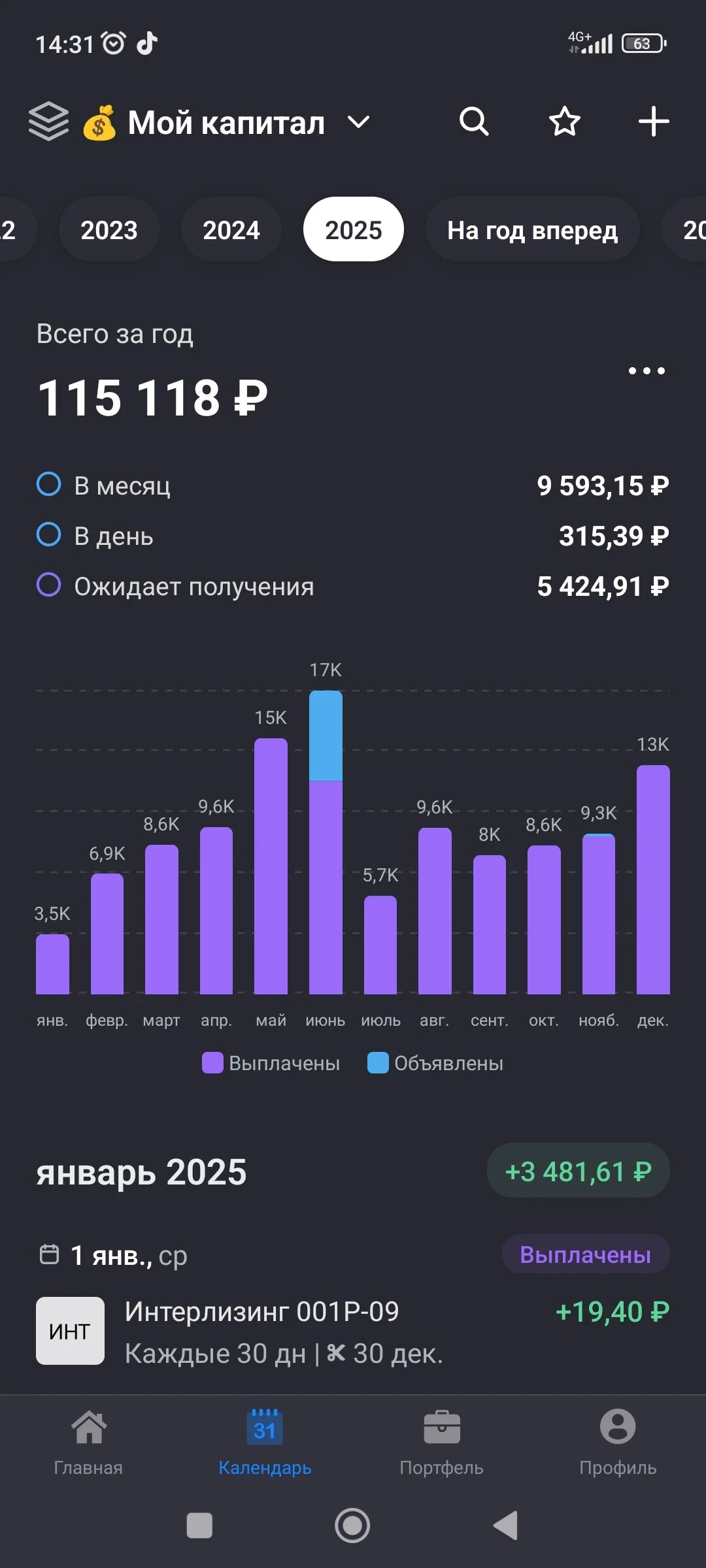
Task: Switch to the 2024 year tab
Action: pyautogui.click(x=231, y=230)
